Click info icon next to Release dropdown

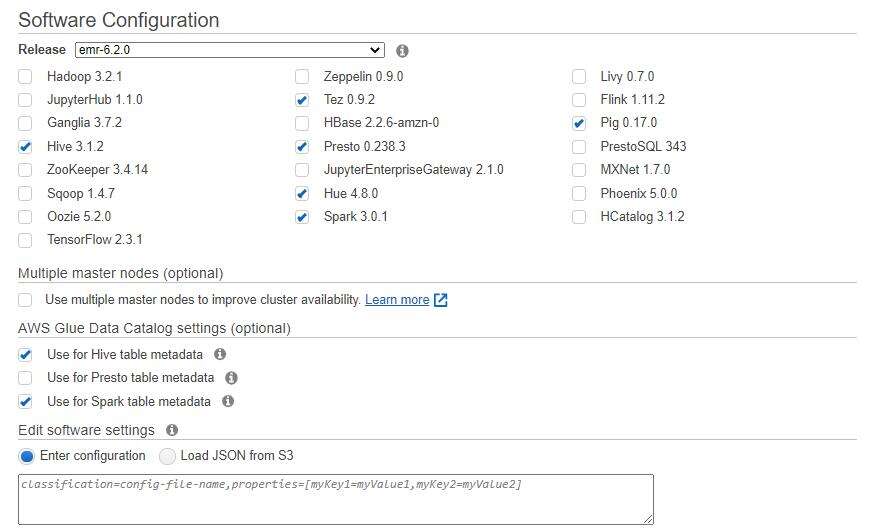click(402, 50)
